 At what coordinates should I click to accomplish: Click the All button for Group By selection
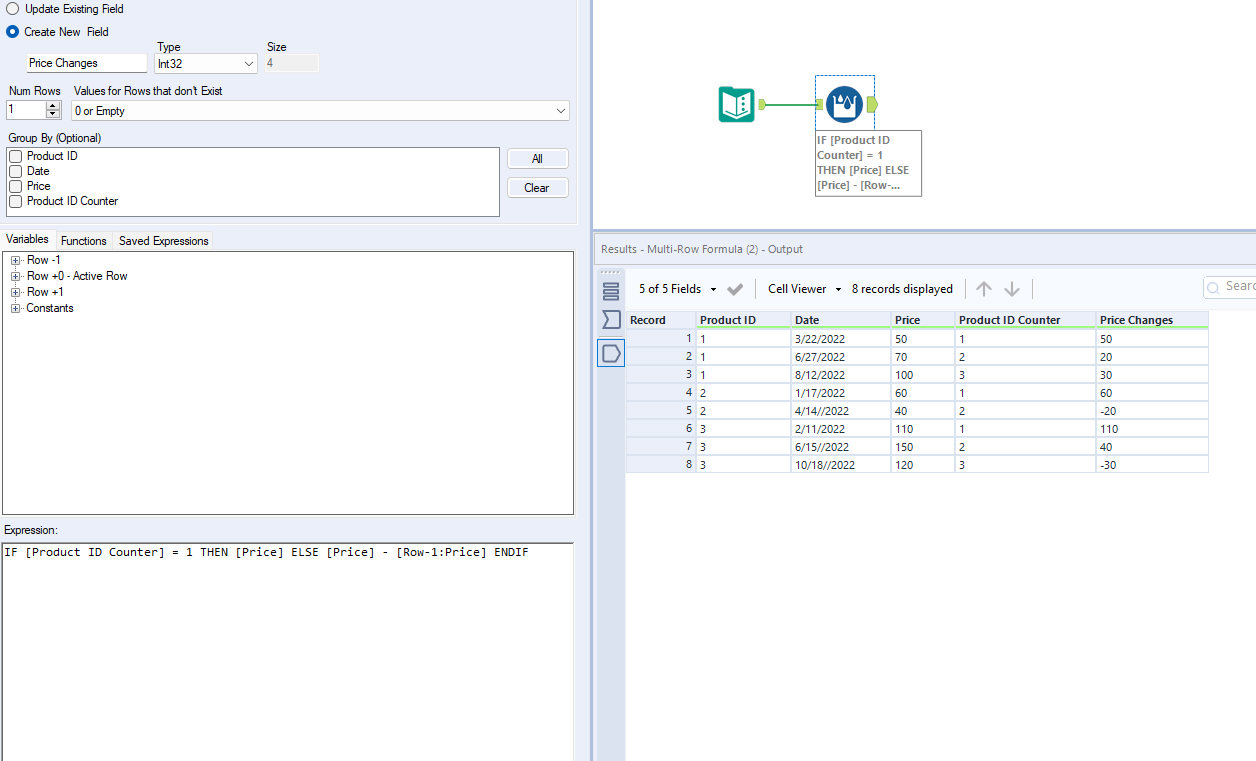[538, 158]
